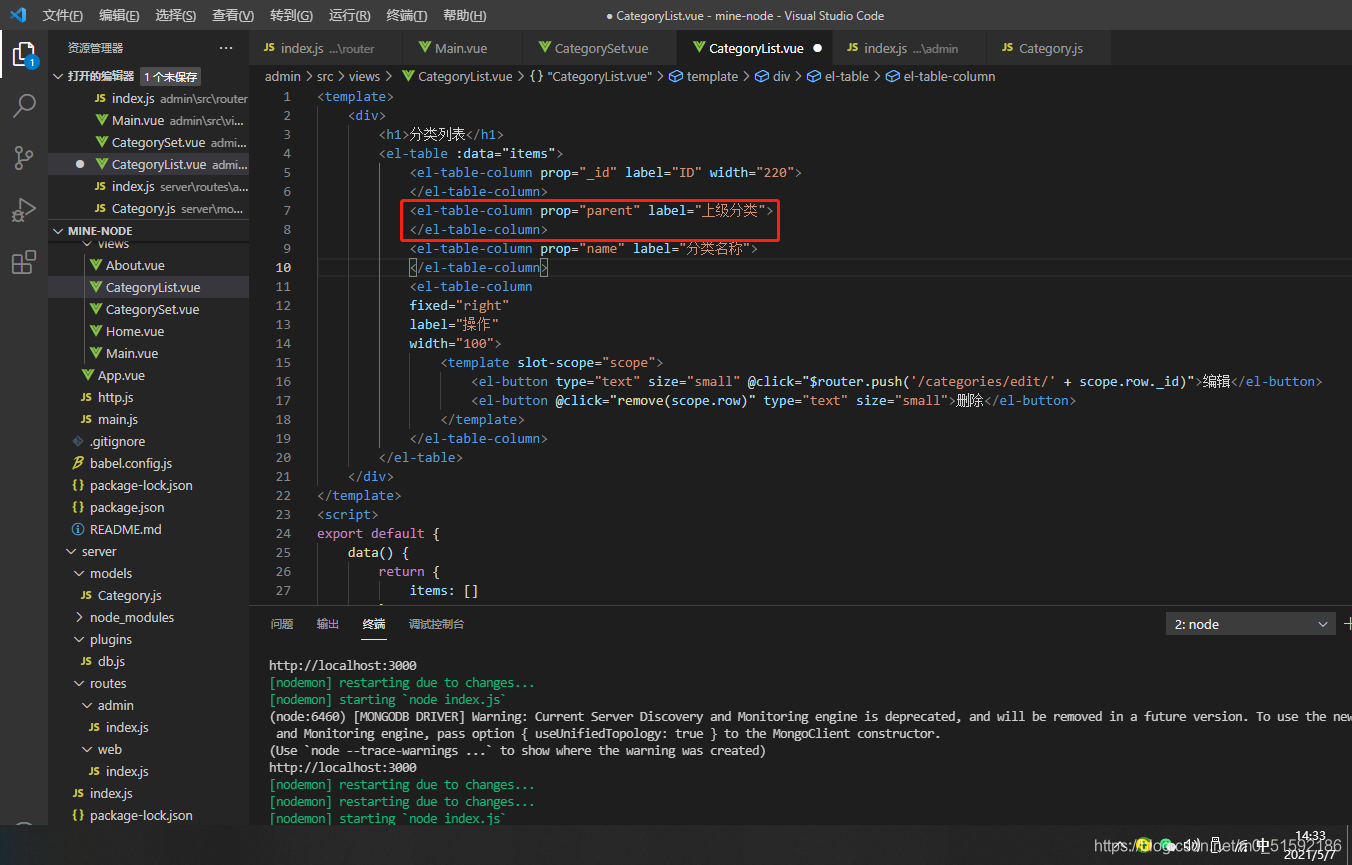
Task: Open the Search view icon
Action: 24,105
